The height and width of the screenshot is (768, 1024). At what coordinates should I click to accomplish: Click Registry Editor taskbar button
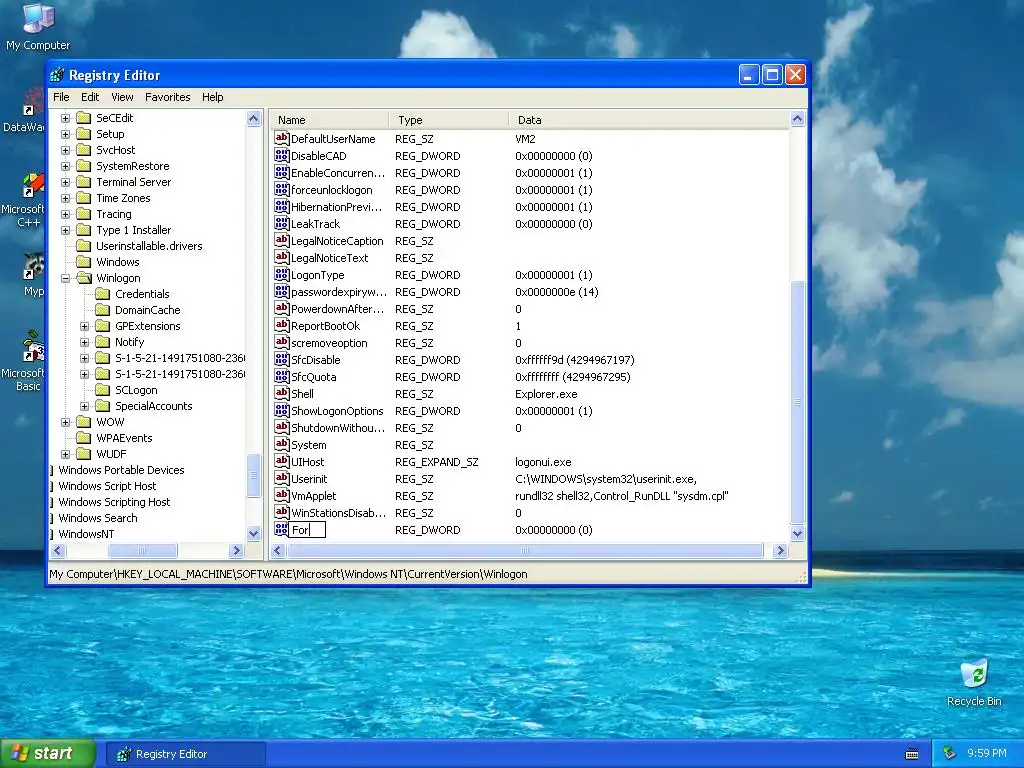click(x=185, y=754)
